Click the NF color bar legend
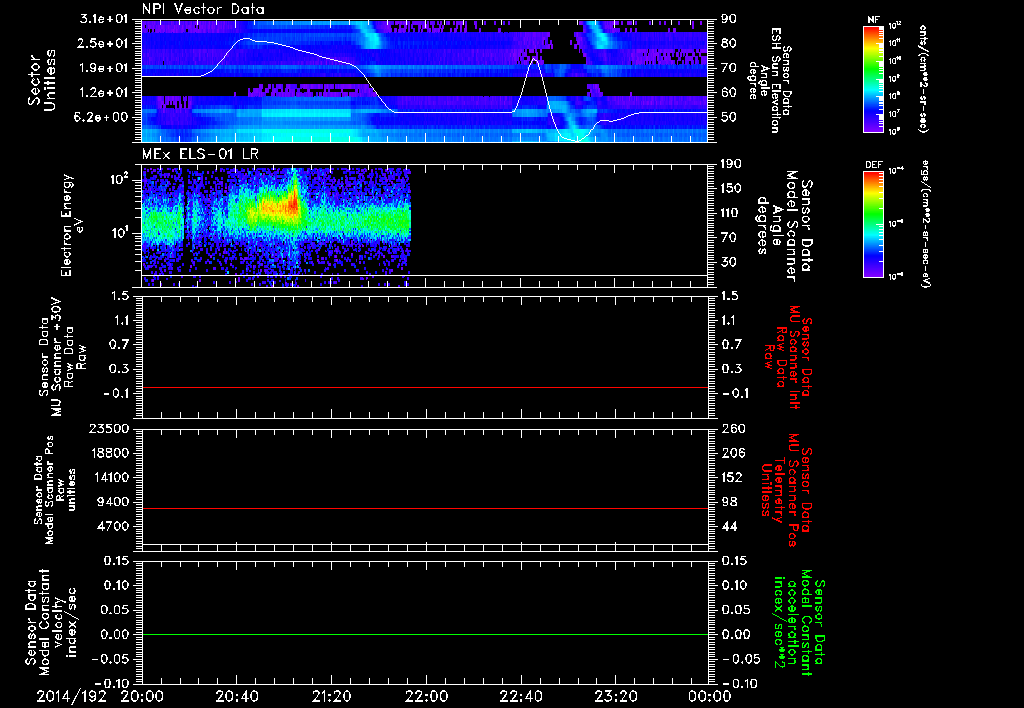Viewport: 1024px width, 708px height. click(874, 79)
